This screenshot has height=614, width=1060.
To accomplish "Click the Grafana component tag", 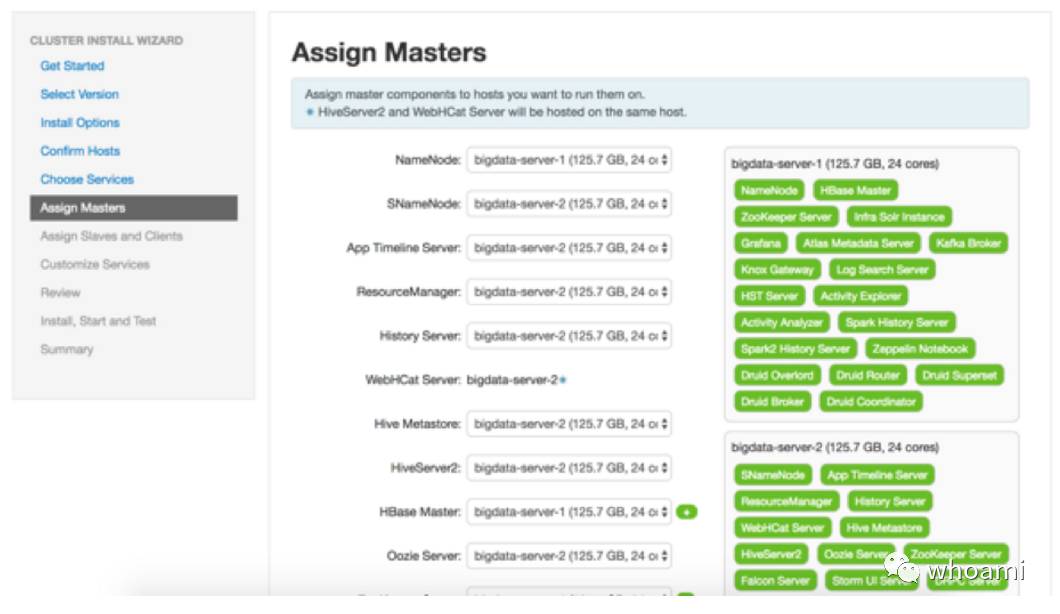I will 761,243.
